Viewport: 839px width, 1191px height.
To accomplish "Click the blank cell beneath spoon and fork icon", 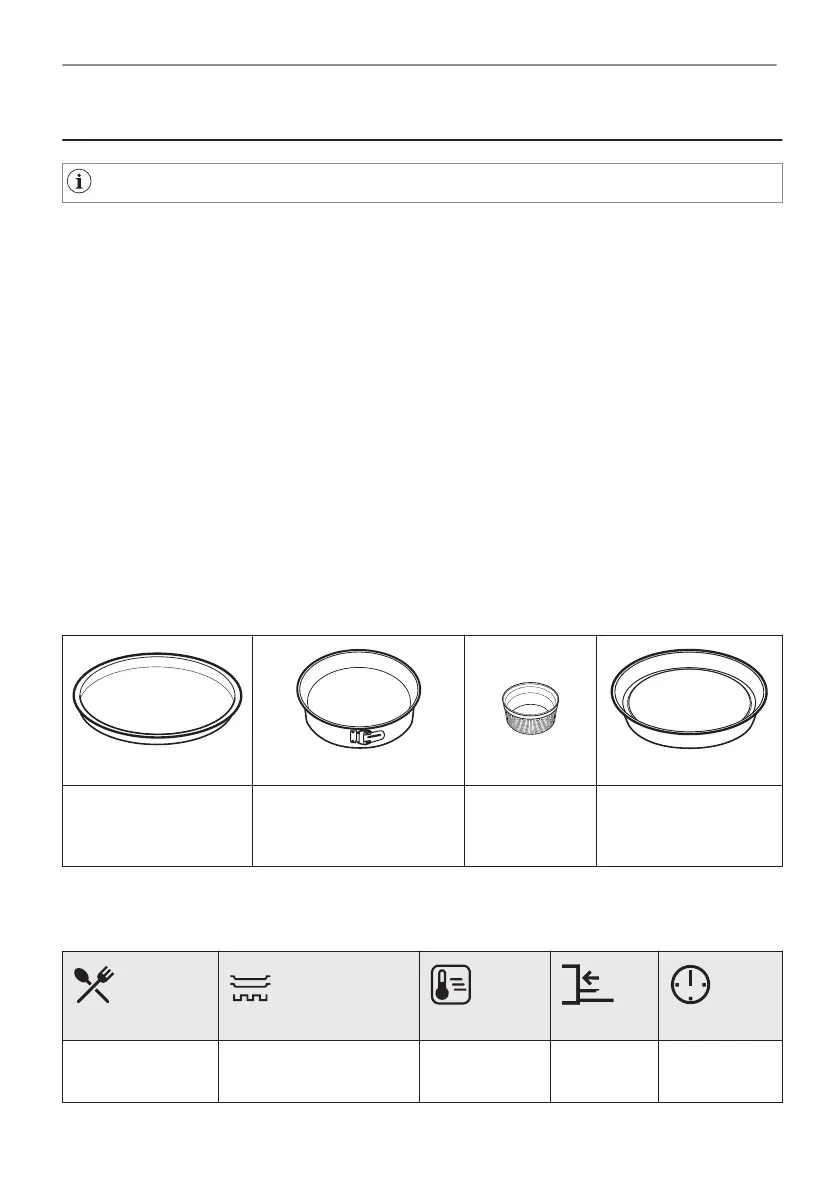I will click(140, 1071).
